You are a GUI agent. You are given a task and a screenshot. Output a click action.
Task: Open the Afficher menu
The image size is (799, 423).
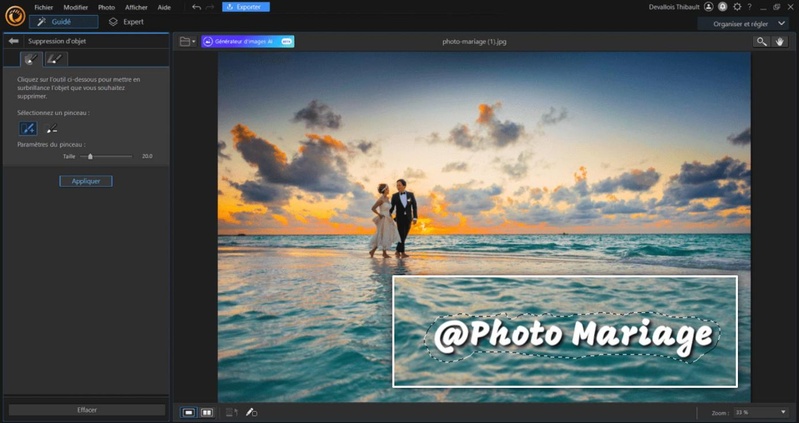pos(136,7)
